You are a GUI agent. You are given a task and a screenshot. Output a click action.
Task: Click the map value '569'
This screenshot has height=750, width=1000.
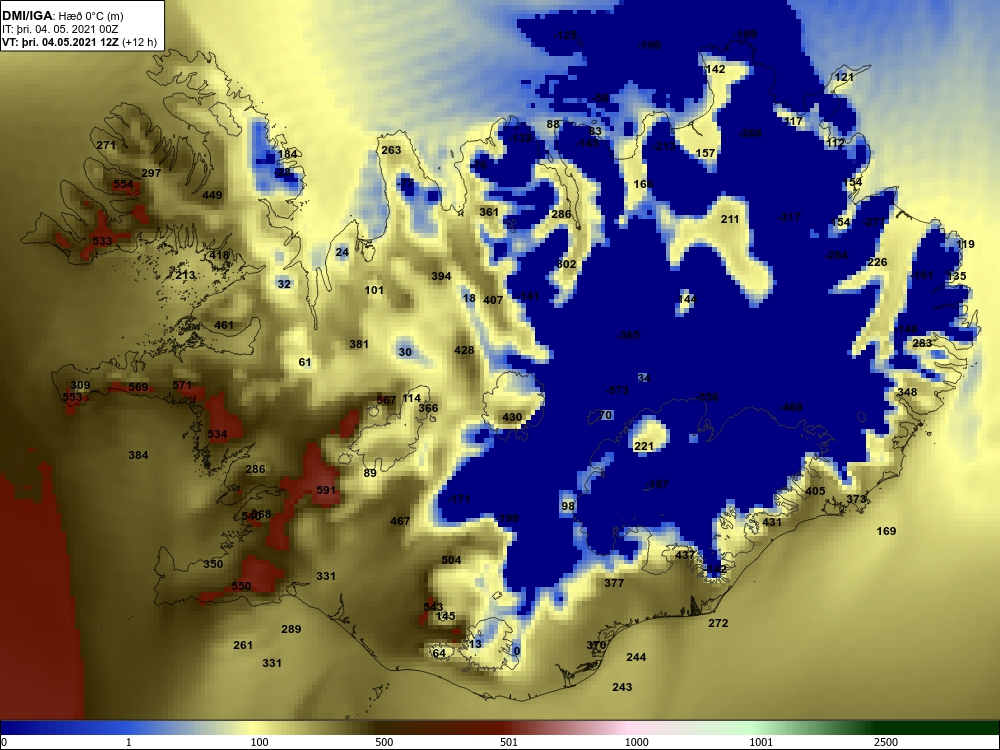point(138,387)
